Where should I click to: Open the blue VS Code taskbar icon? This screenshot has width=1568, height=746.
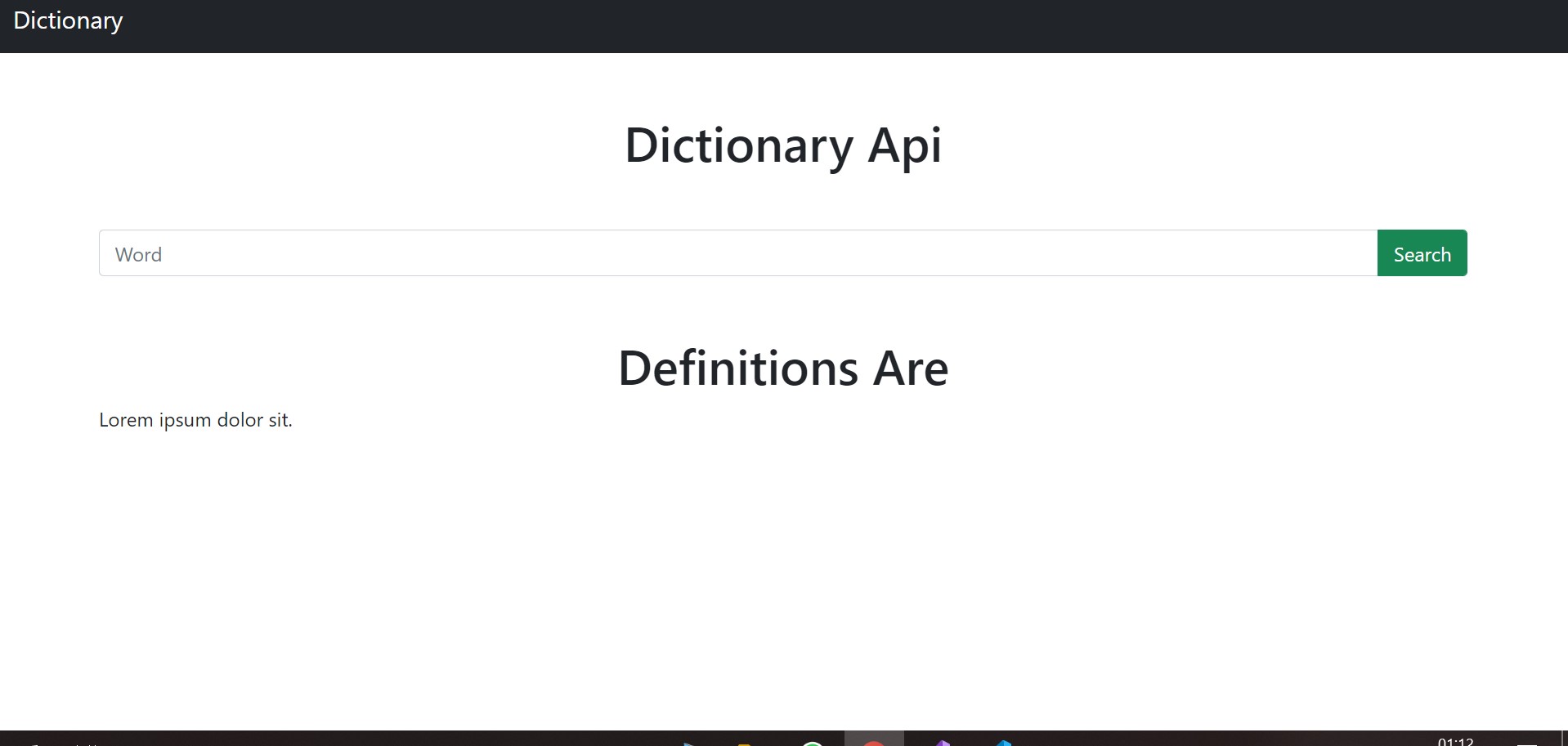[1004, 742]
